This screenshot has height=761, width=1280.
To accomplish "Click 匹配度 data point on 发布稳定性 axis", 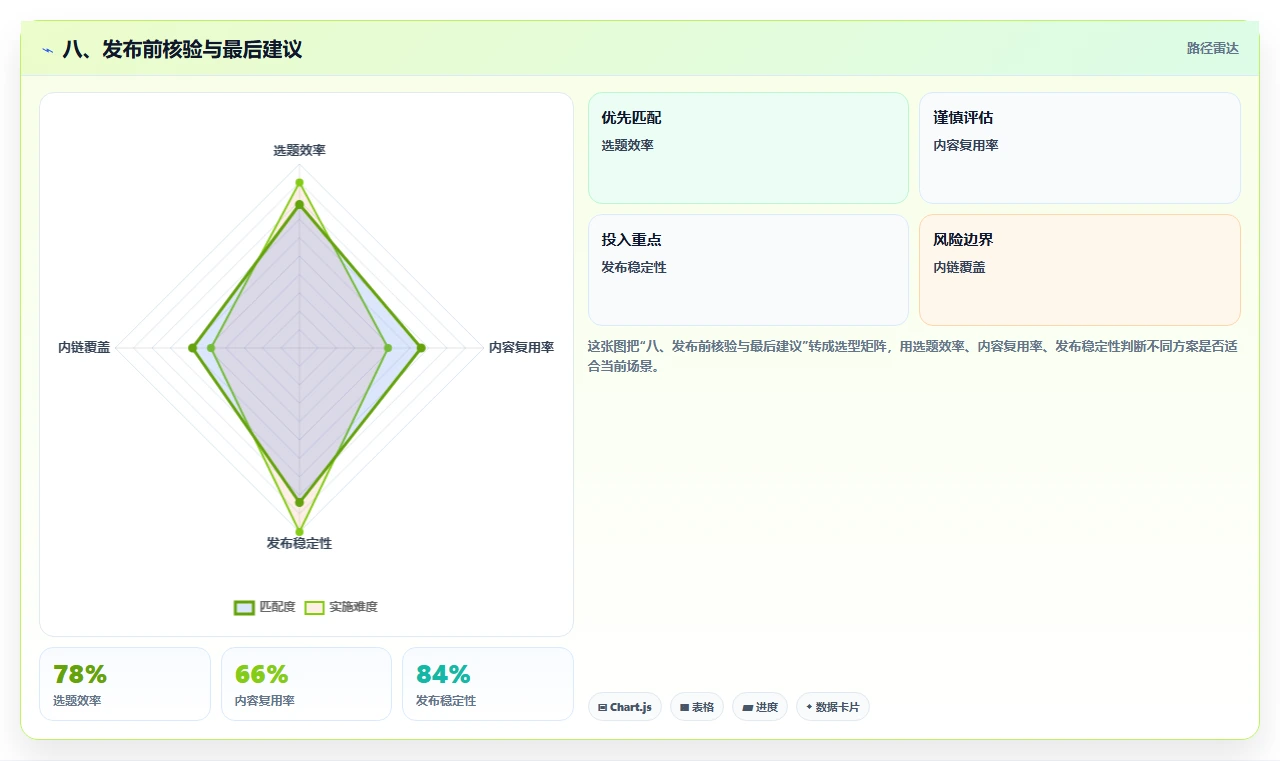I will [x=299, y=502].
